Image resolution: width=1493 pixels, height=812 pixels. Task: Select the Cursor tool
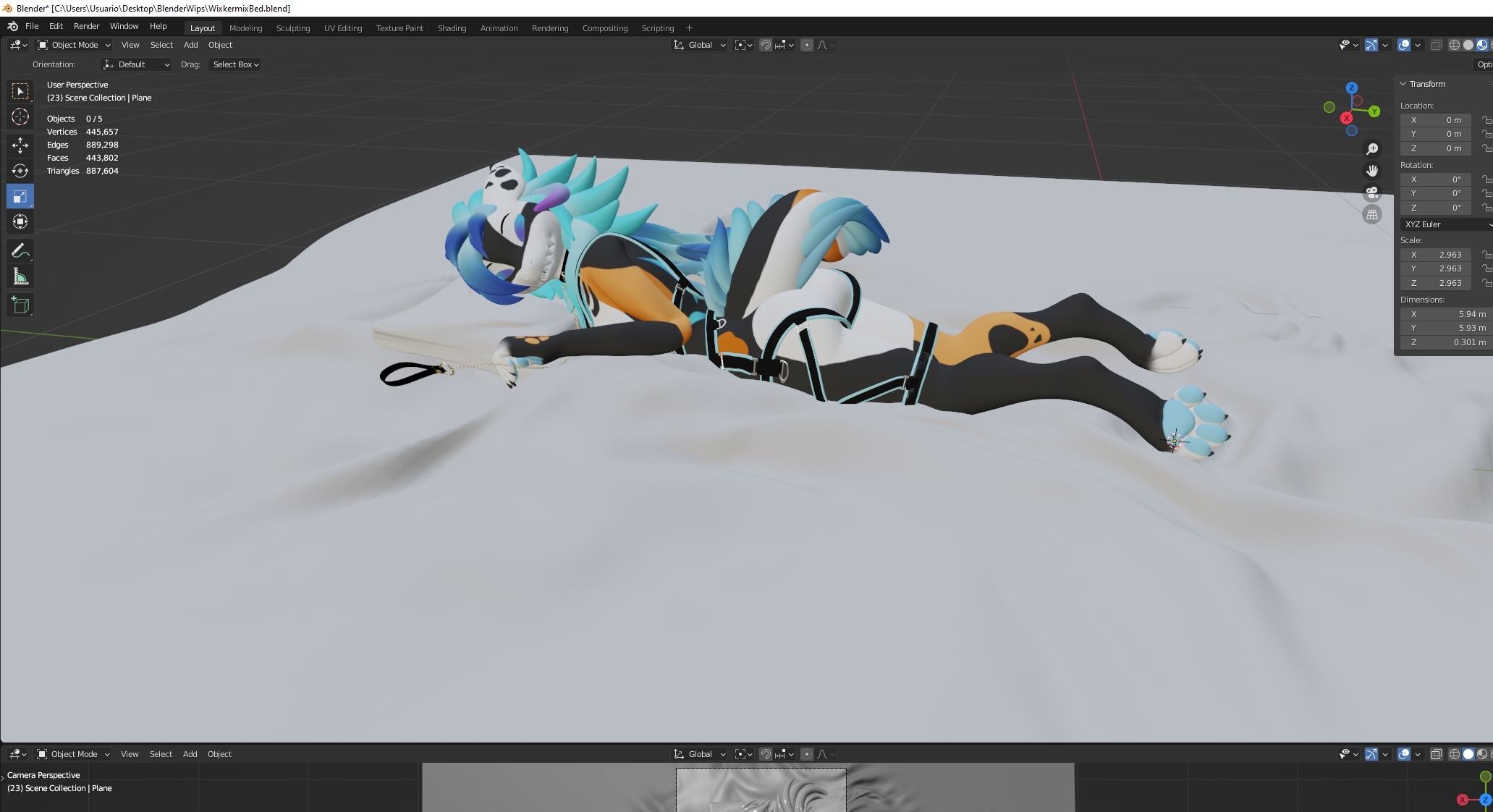[20, 117]
